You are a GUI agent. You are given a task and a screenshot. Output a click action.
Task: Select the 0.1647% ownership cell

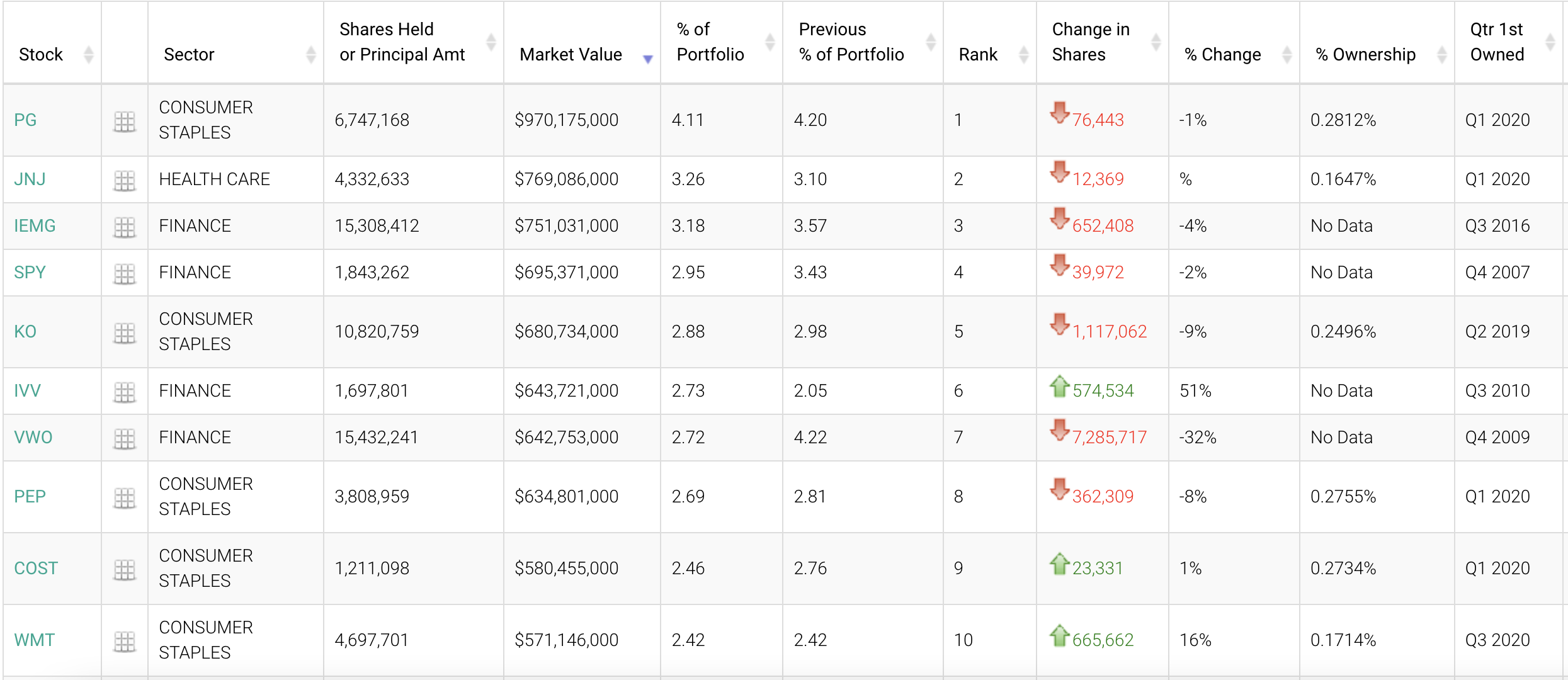(x=1377, y=179)
